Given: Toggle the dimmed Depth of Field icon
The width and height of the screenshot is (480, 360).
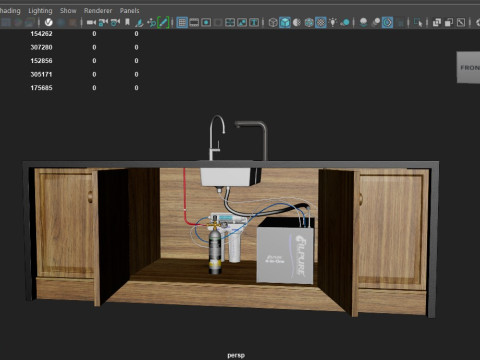Looking at the screenshot, I should tap(400, 22).
